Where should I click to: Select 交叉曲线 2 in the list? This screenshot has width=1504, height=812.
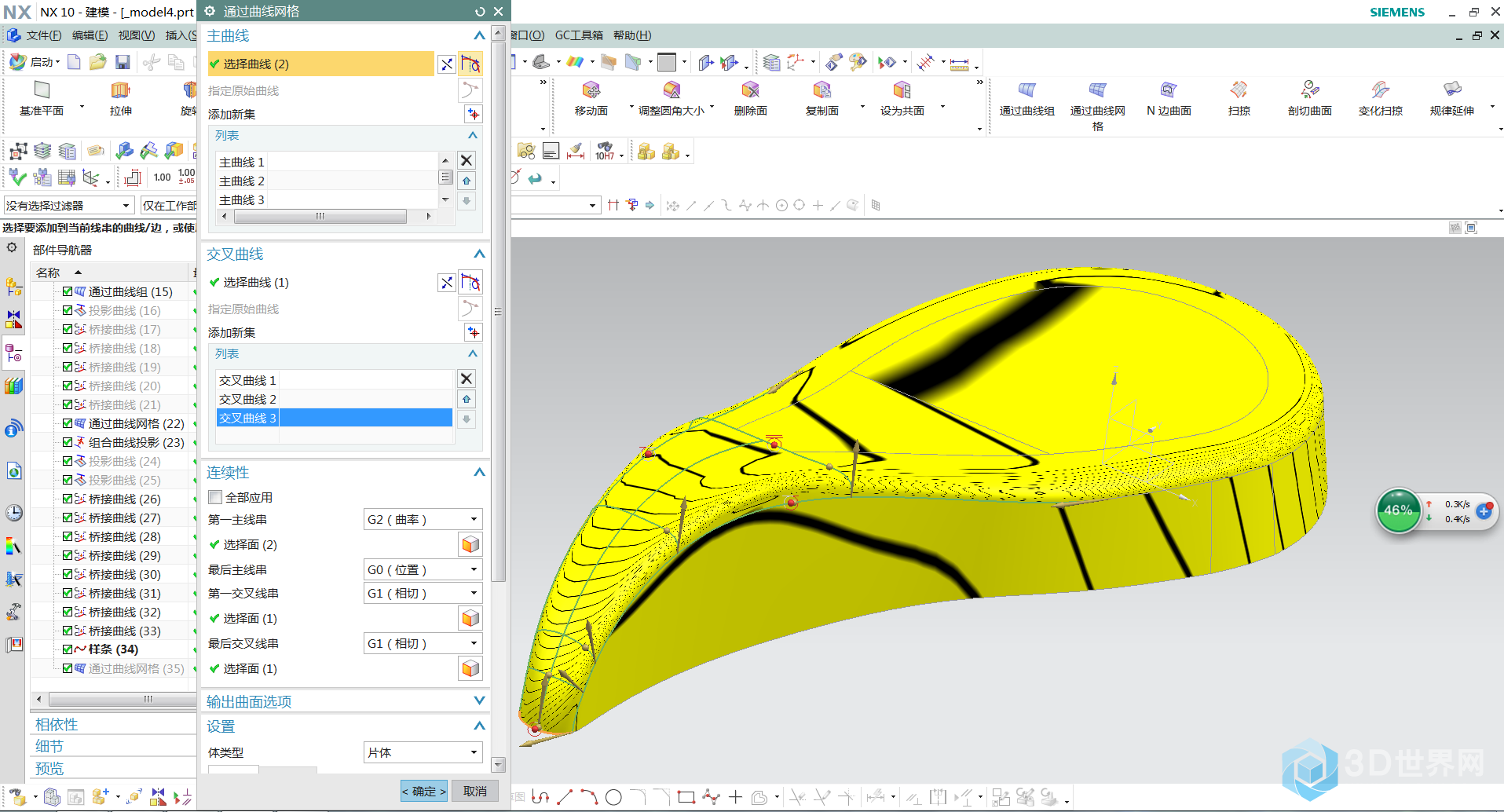pos(335,399)
